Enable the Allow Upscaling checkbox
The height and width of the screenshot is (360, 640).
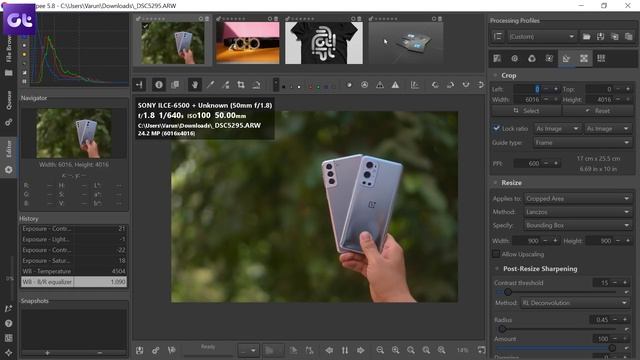click(496, 254)
